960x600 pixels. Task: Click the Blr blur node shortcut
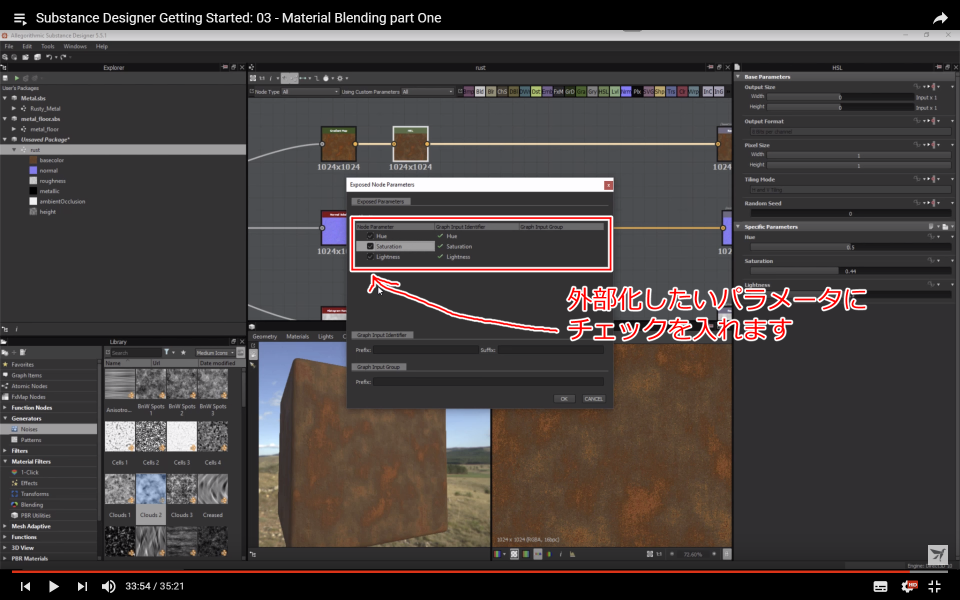click(x=491, y=92)
